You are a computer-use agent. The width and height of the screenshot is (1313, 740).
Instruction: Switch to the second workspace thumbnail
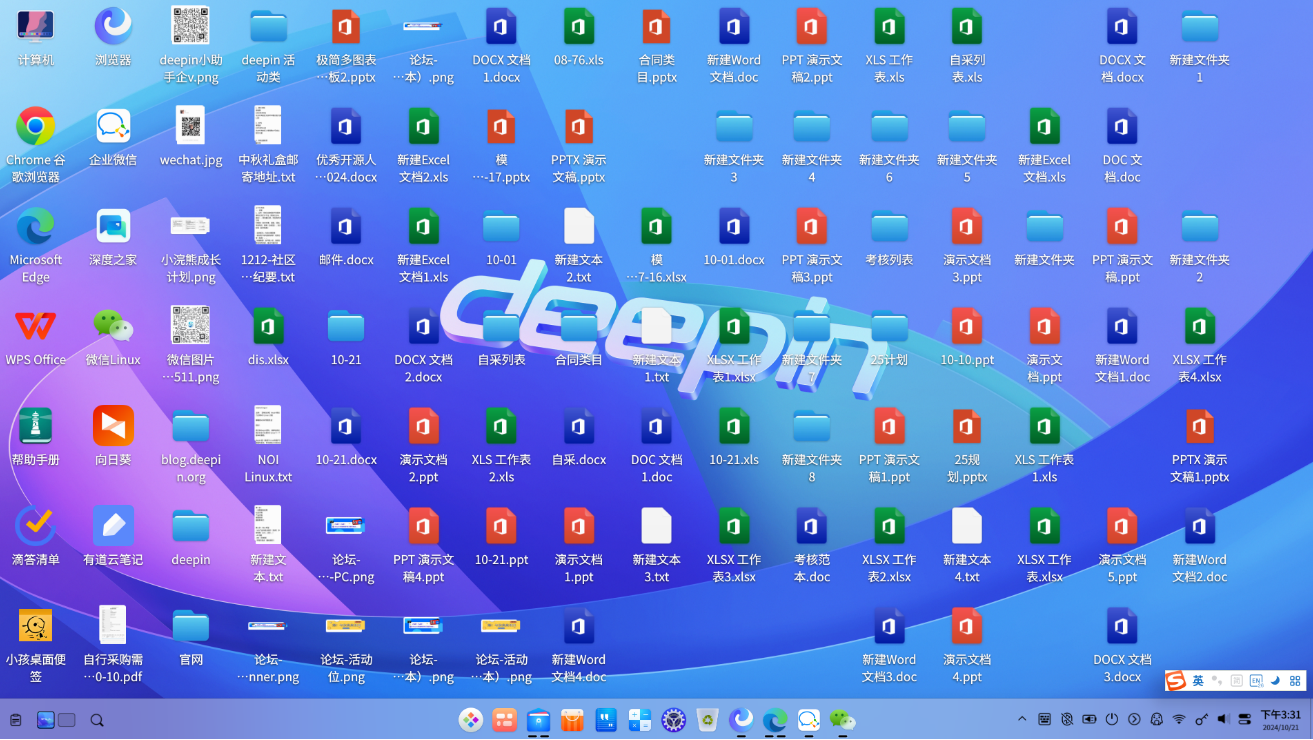67,720
